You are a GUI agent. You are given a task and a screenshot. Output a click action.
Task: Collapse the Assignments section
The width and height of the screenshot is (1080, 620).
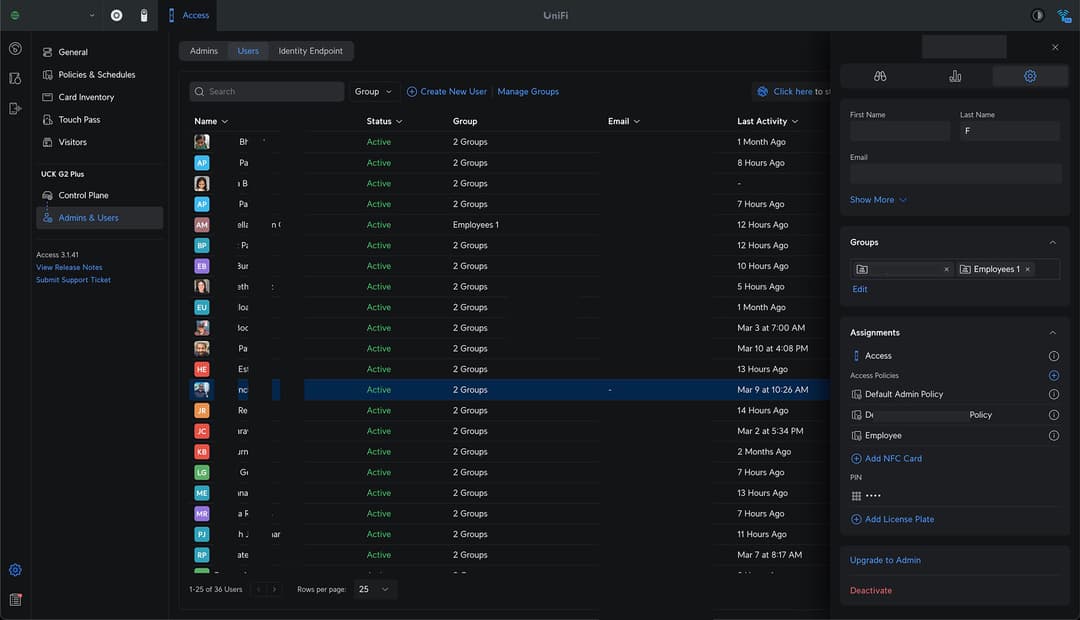(x=1052, y=333)
